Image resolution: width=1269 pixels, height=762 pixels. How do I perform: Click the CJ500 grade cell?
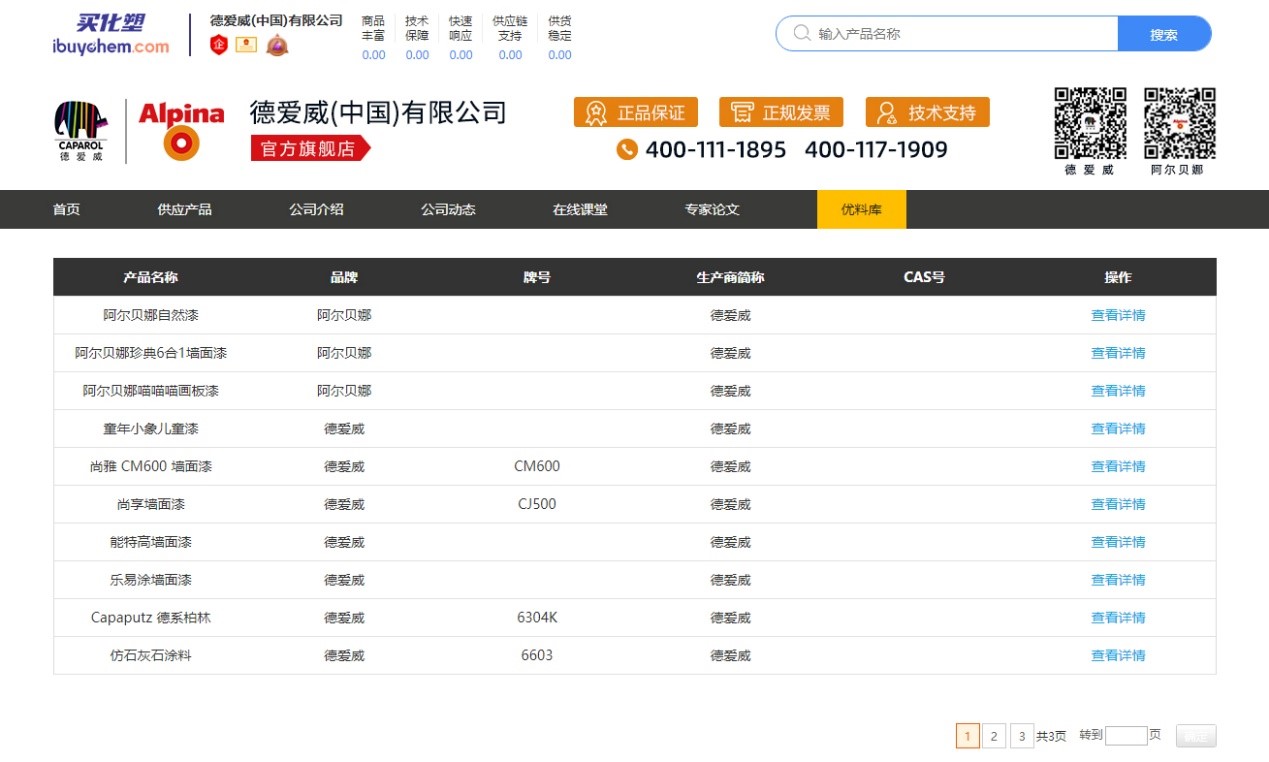tap(537, 504)
